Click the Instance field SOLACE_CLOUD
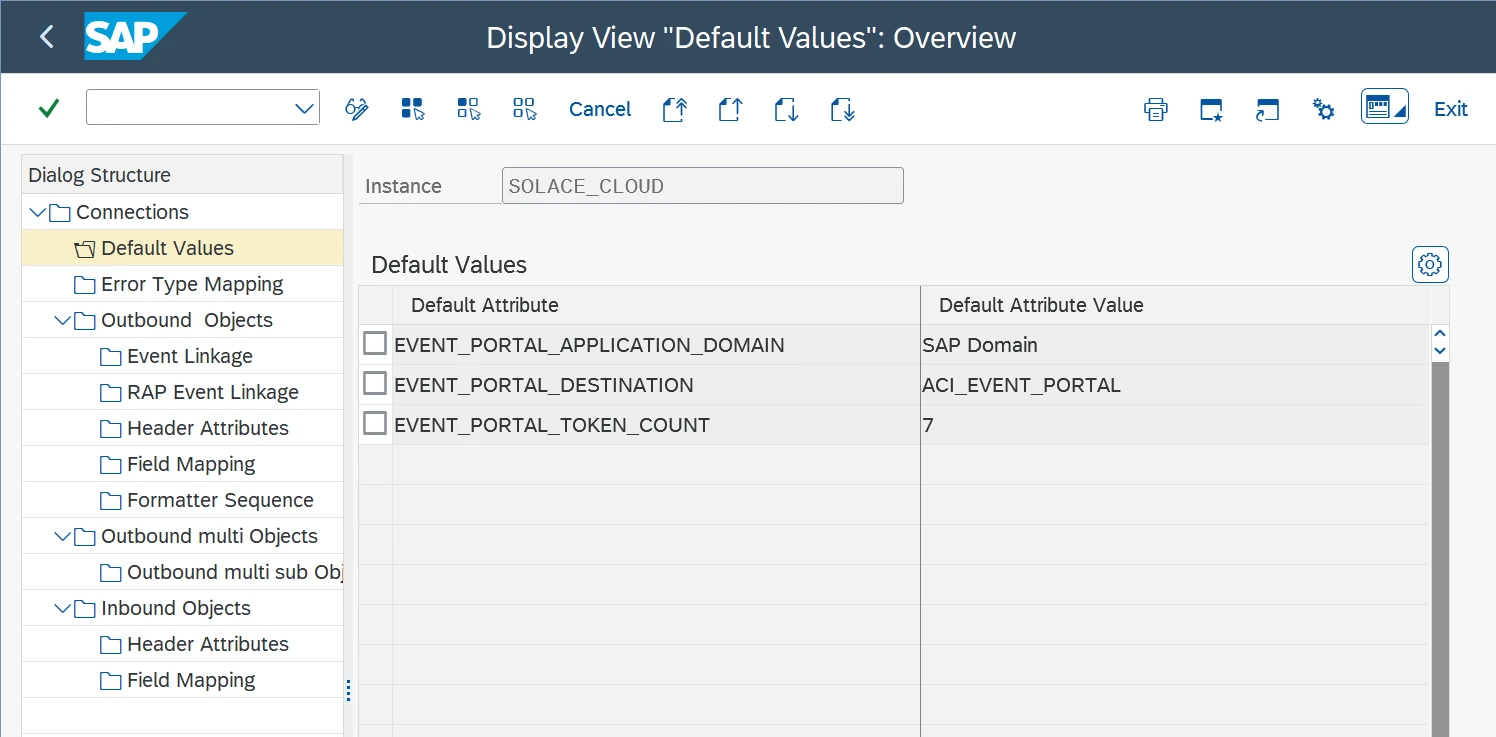Image resolution: width=1496 pixels, height=737 pixels. [702, 186]
